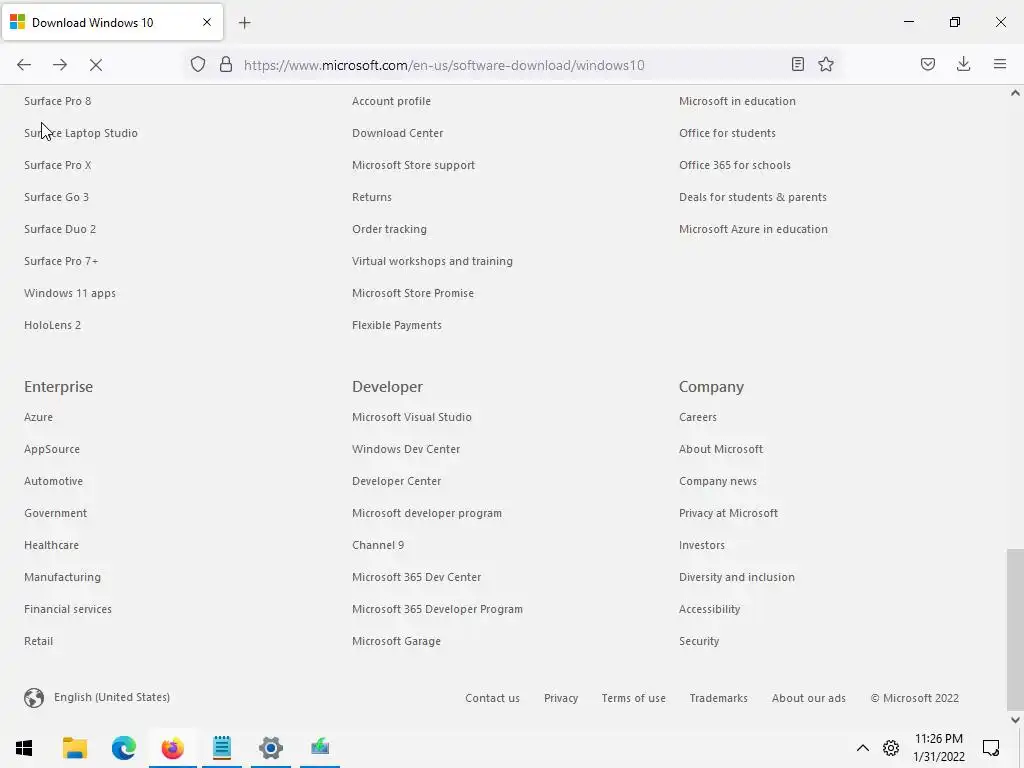Image resolution: width=1024 pixels, height=768 pixels.
Task: Open the tracking protection shield icon
Action: tap(198, 65)
